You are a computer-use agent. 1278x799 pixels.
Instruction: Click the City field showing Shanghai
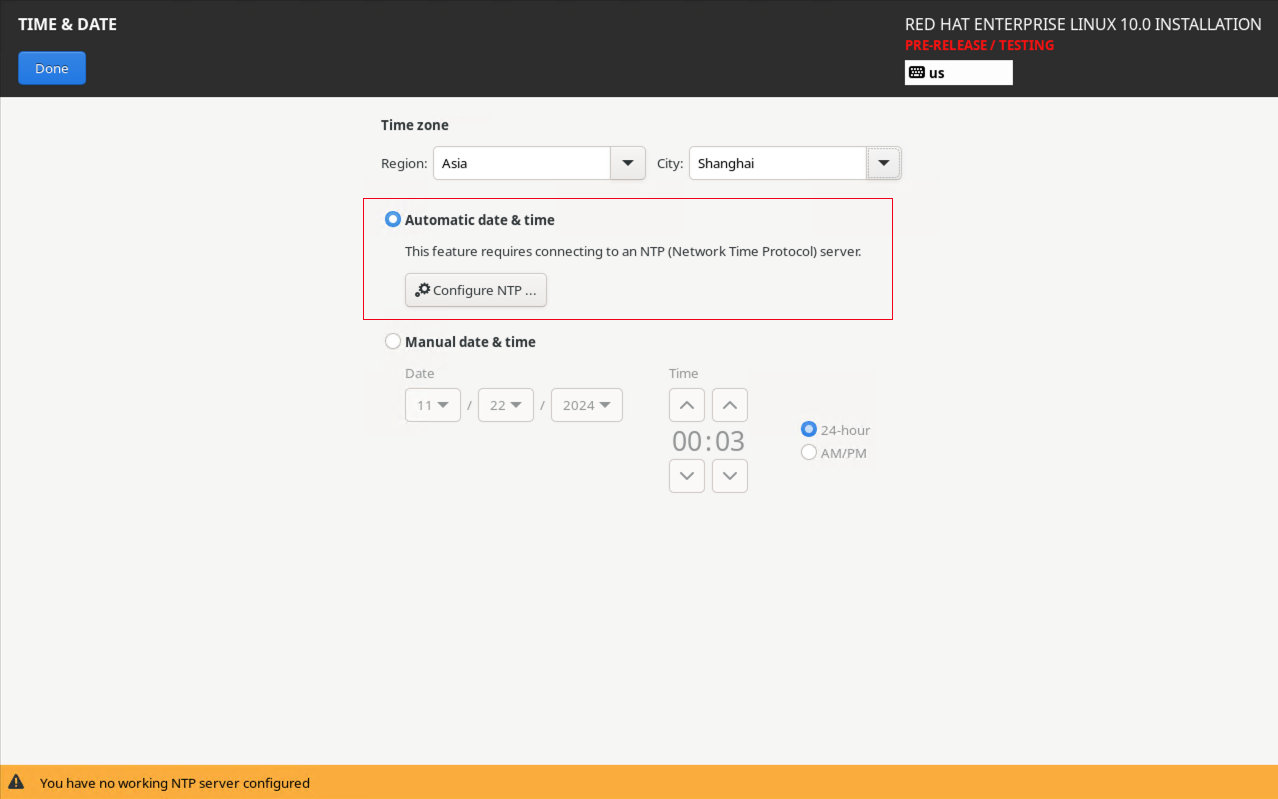click(x=778, y=163)
